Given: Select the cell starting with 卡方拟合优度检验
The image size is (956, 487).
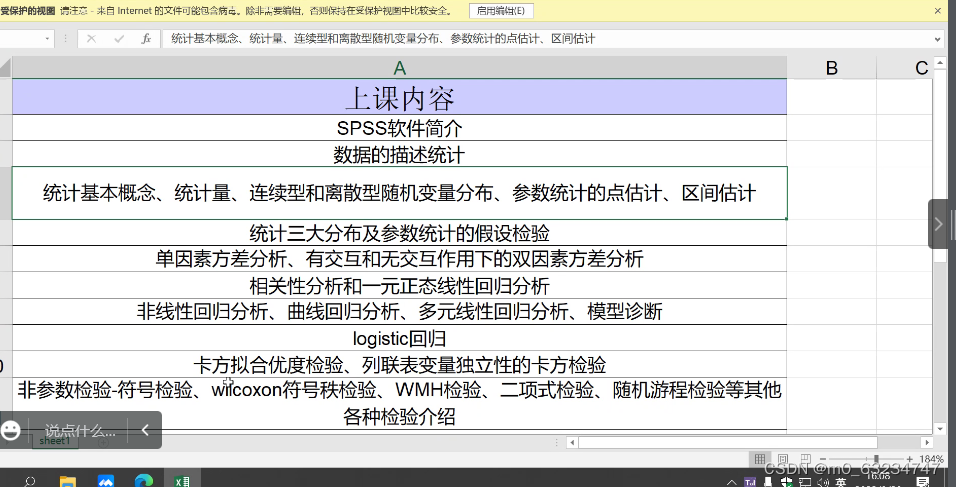Looking at the screenshot, I should [x=399, y=364].
